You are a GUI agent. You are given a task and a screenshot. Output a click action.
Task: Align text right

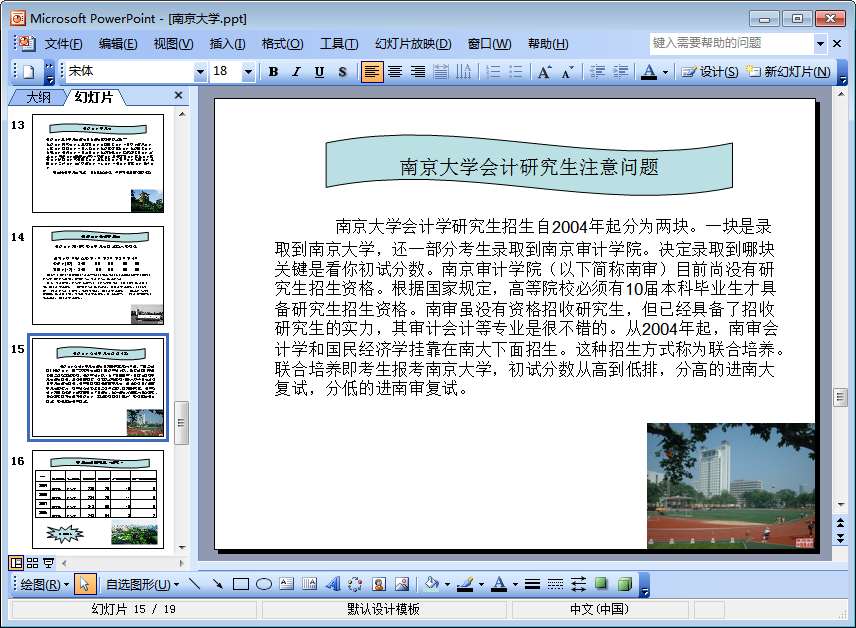point(418,72)
